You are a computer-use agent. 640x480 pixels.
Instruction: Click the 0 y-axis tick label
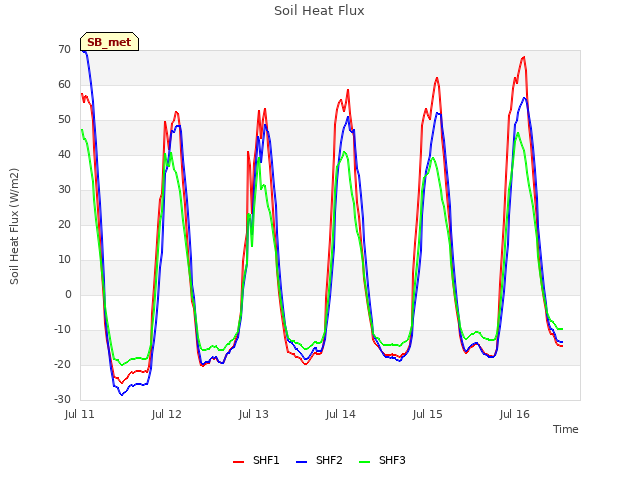click(x=68, y=295)
